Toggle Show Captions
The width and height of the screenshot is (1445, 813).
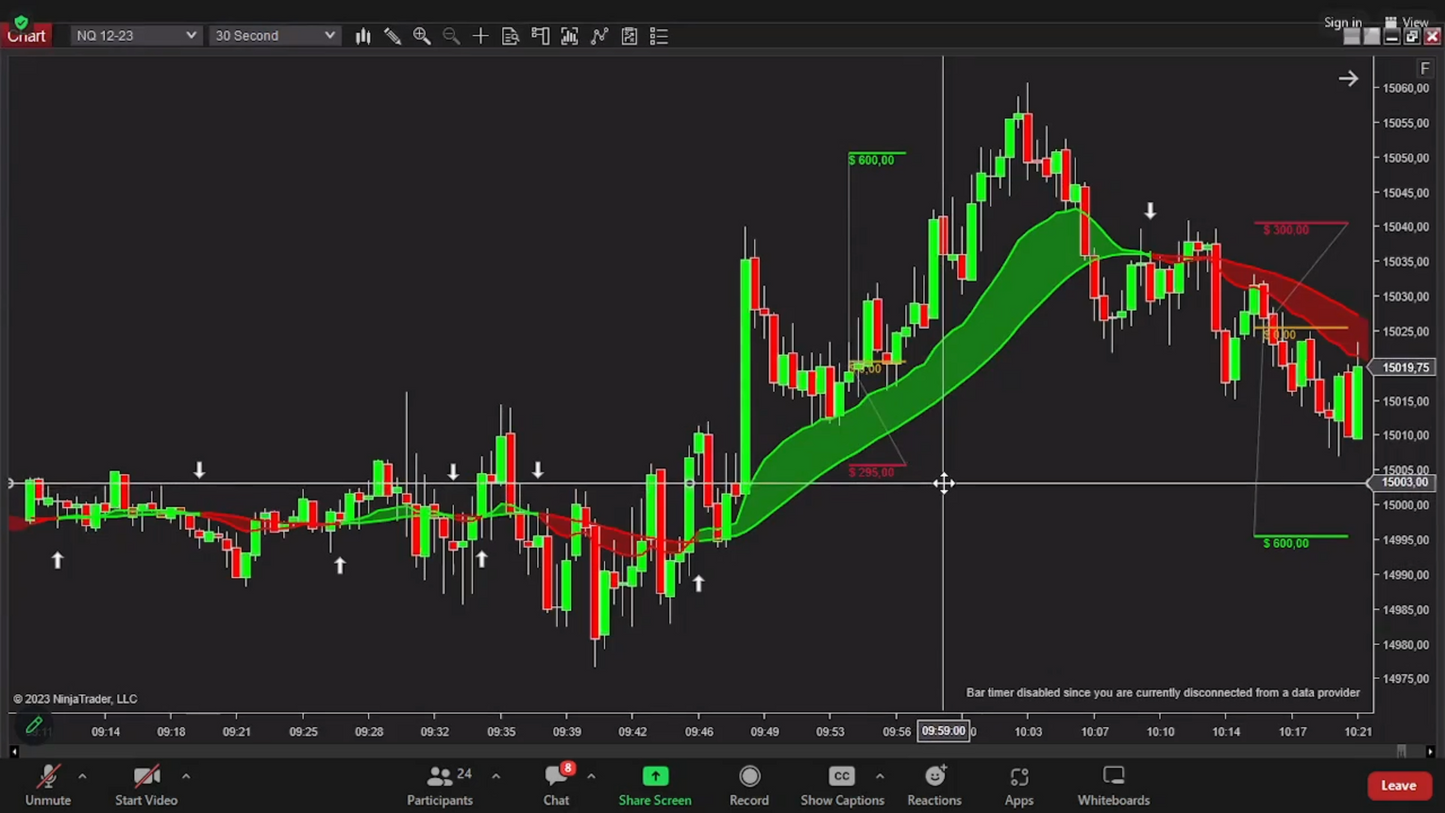pos(842,785)
